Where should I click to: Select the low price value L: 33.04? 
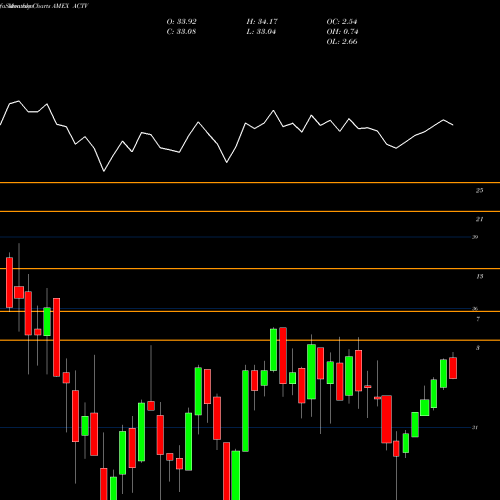[261, 32]
